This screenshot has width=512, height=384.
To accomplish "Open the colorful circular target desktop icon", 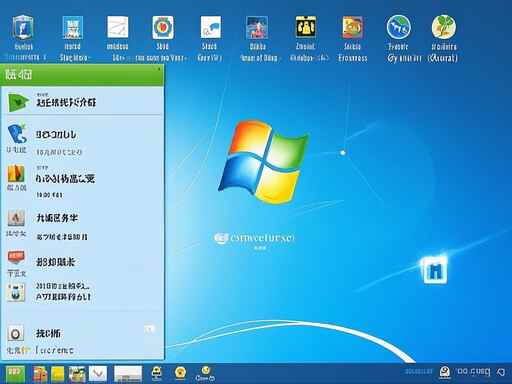I will 163,27.
